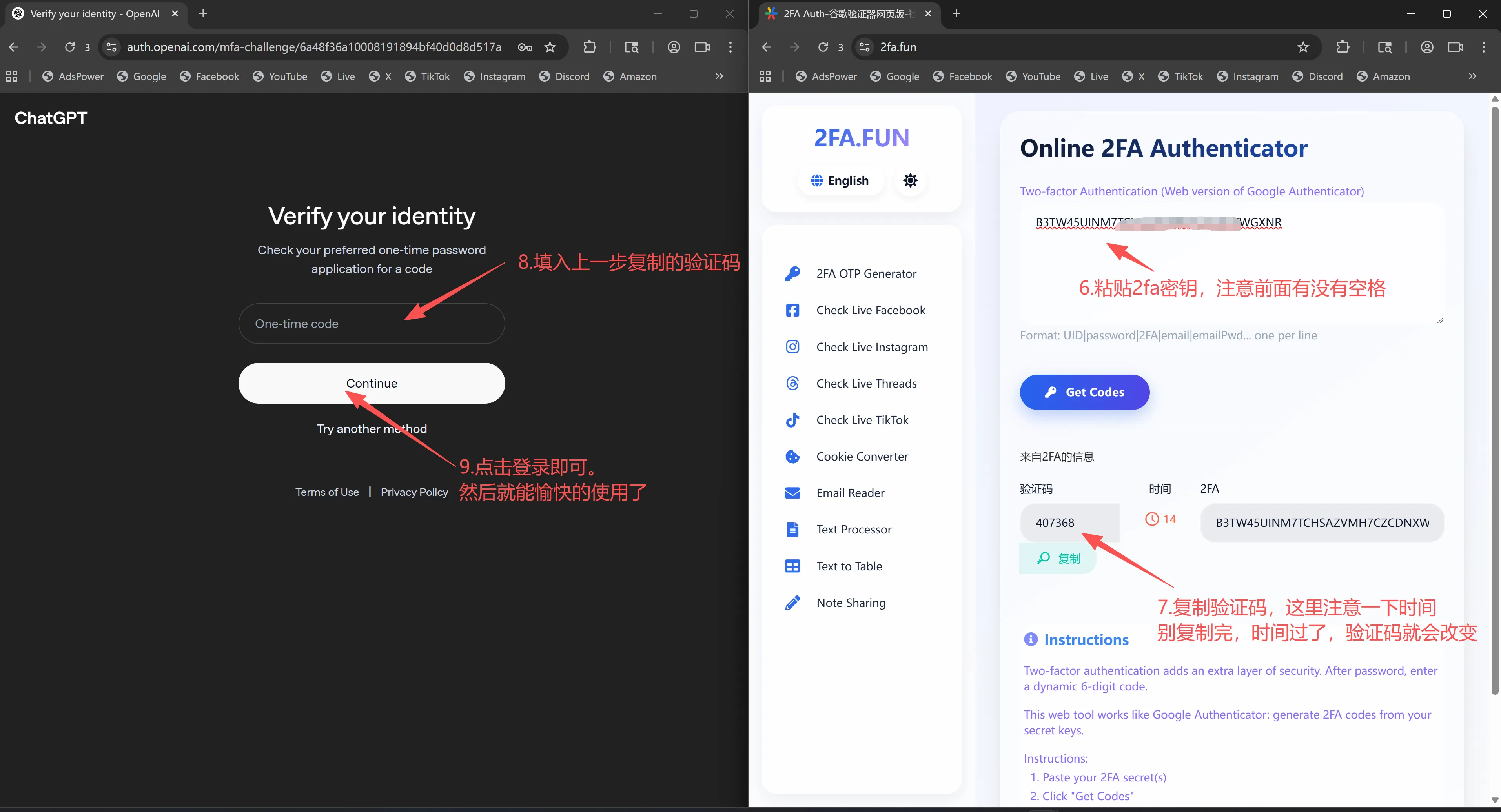
Task: Click the document icon beside Text Processor
Action: coord(792,530)
